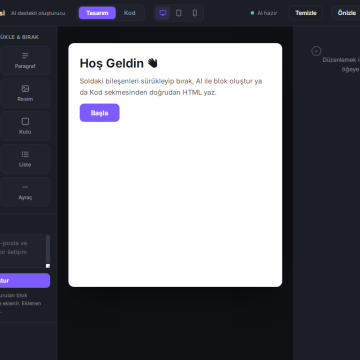Grab the prompt text area resize handle
Viewport: 360px width, 360px height.
(48, 266)
